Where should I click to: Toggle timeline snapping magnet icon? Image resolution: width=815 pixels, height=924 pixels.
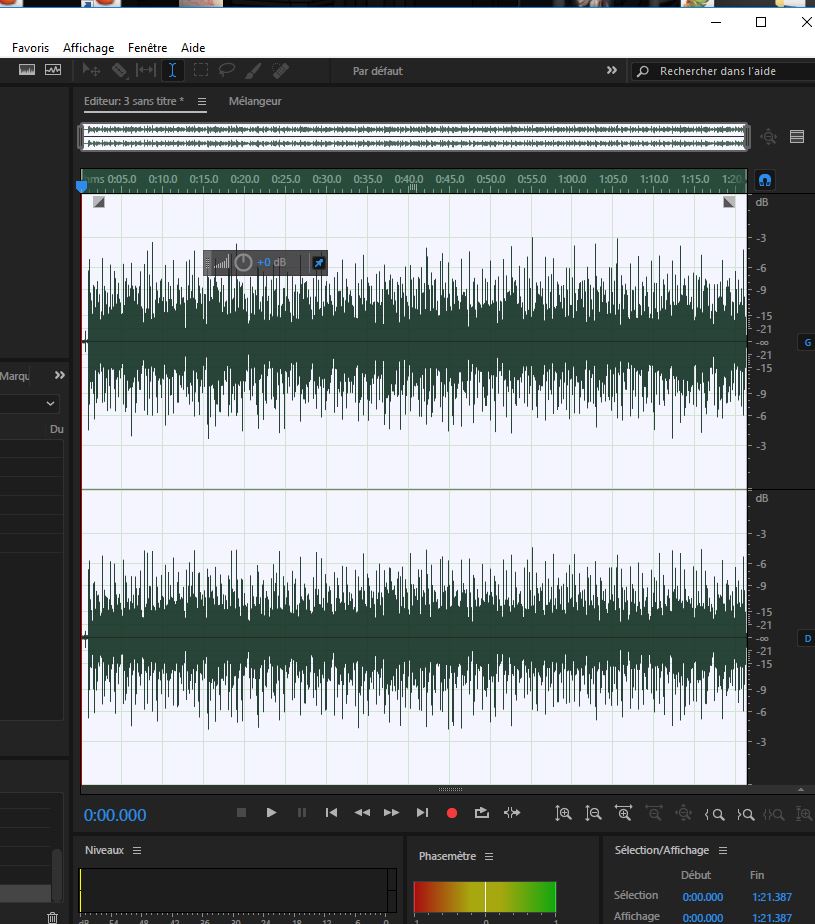tap(764, 181)
